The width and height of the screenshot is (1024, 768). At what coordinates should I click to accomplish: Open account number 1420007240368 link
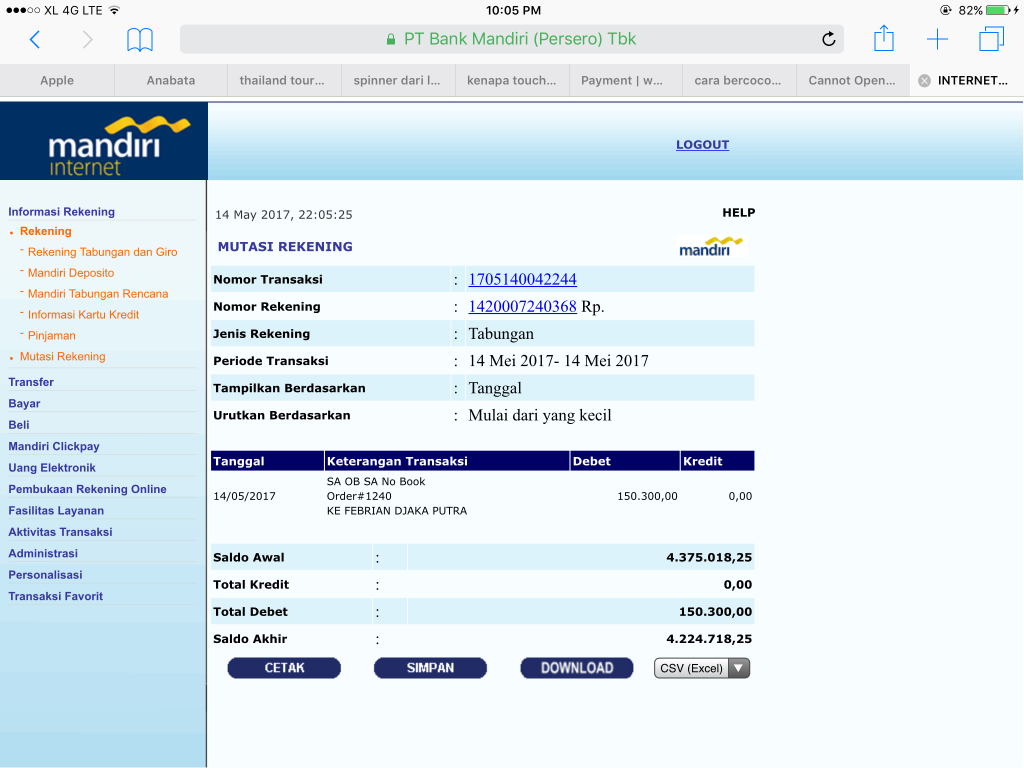(x=522, y=307)
